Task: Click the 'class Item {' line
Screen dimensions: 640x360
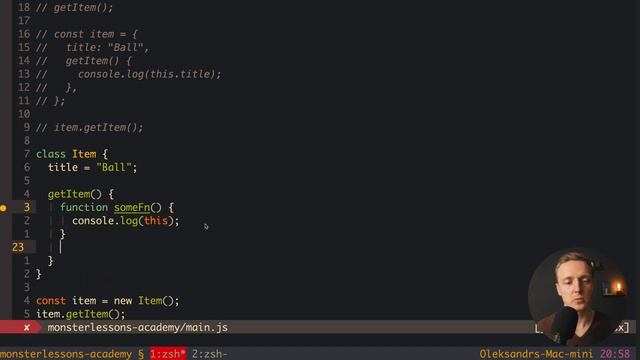Action: (72, 154)
